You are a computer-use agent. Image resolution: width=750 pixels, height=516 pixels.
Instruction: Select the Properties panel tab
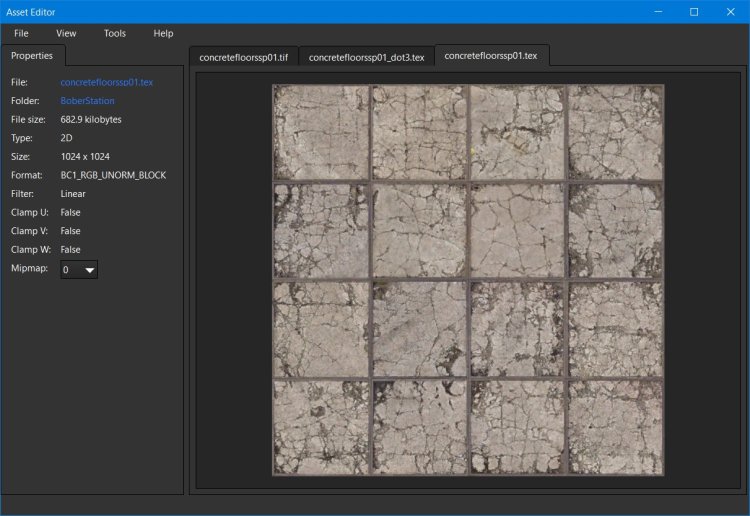point(32,56)
